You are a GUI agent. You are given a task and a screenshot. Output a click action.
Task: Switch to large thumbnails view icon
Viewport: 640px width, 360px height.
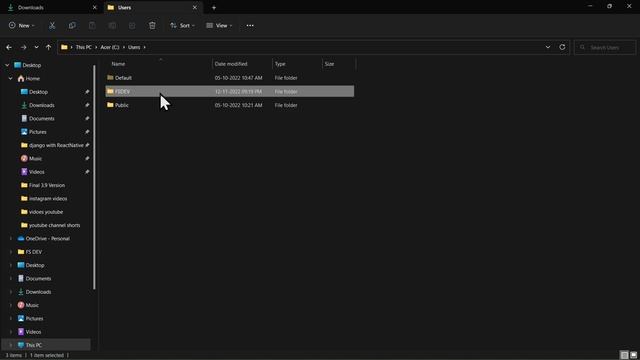point(633,355)
